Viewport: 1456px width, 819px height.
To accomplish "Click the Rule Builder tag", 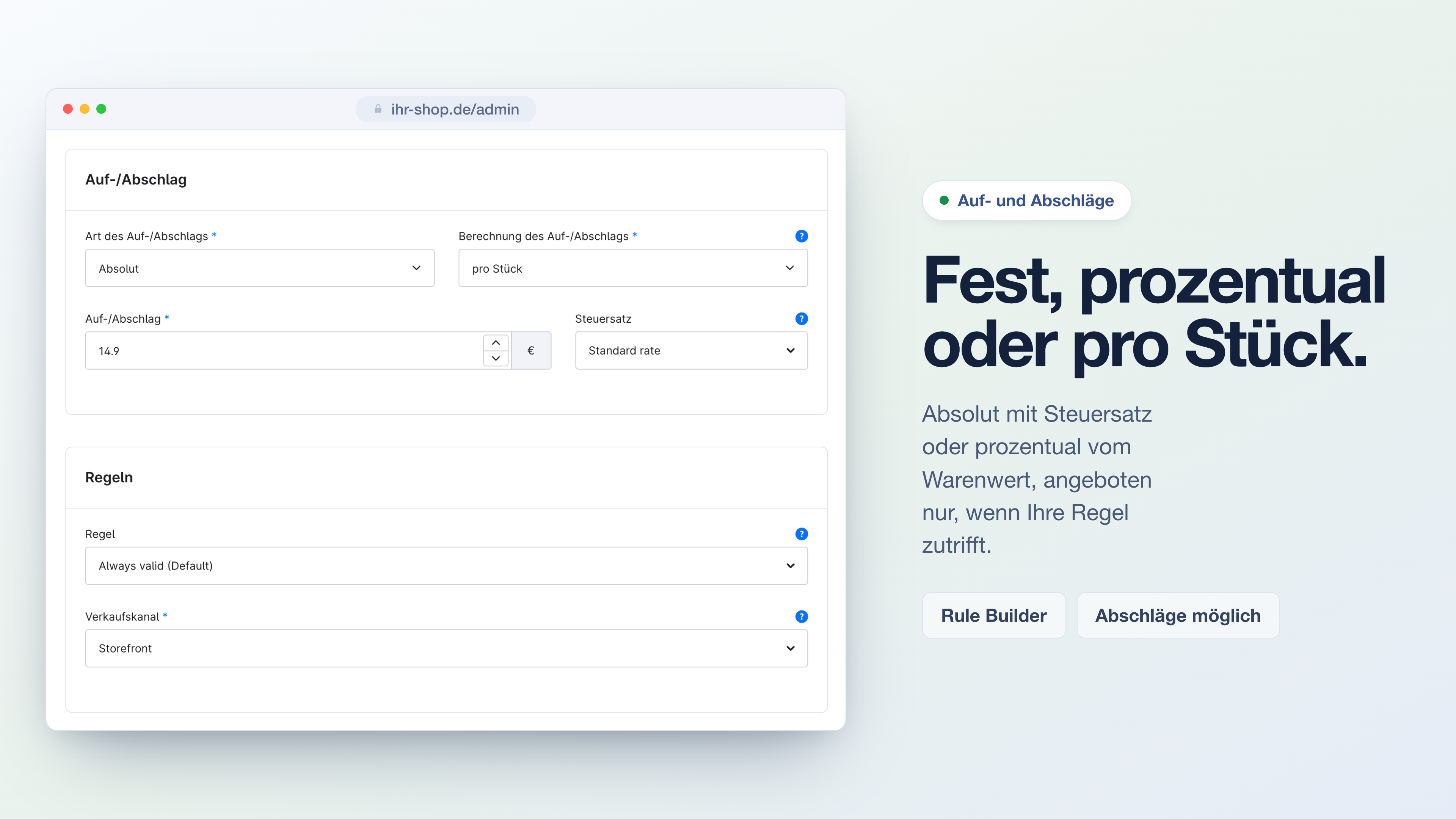I will click(x=994, y=615).
